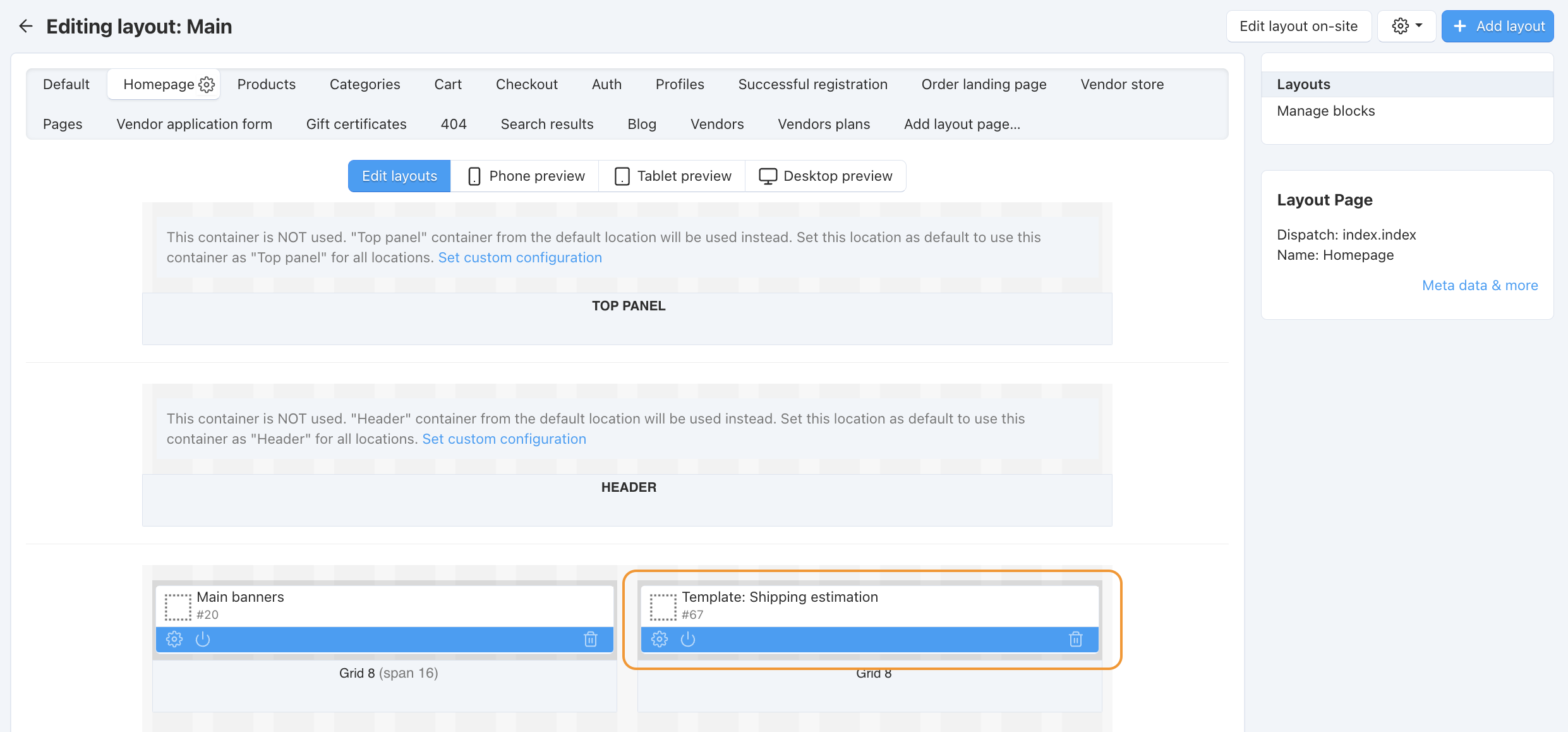Open the Search results tab
Image resolution: width=1568 pixels, height=732 pixels.
tap(547, 125)
